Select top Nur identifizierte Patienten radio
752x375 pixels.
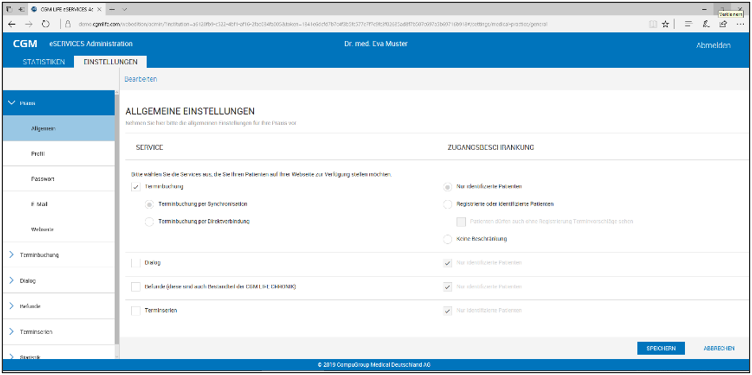point(447,187)
